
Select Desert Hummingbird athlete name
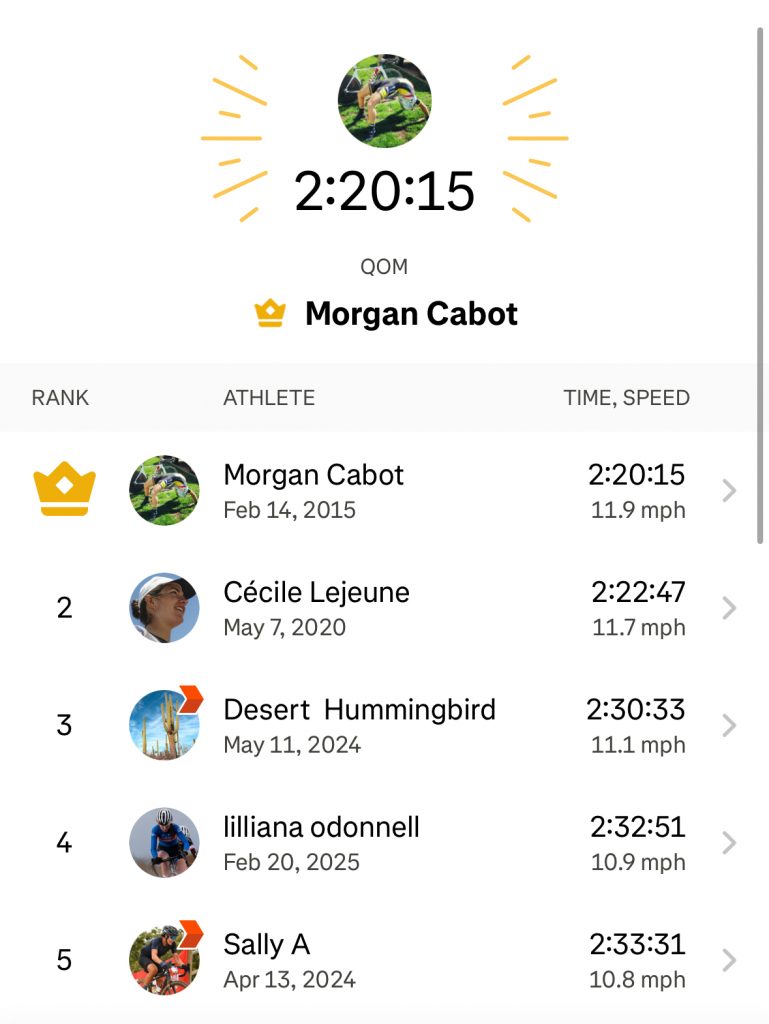point(359,710)
